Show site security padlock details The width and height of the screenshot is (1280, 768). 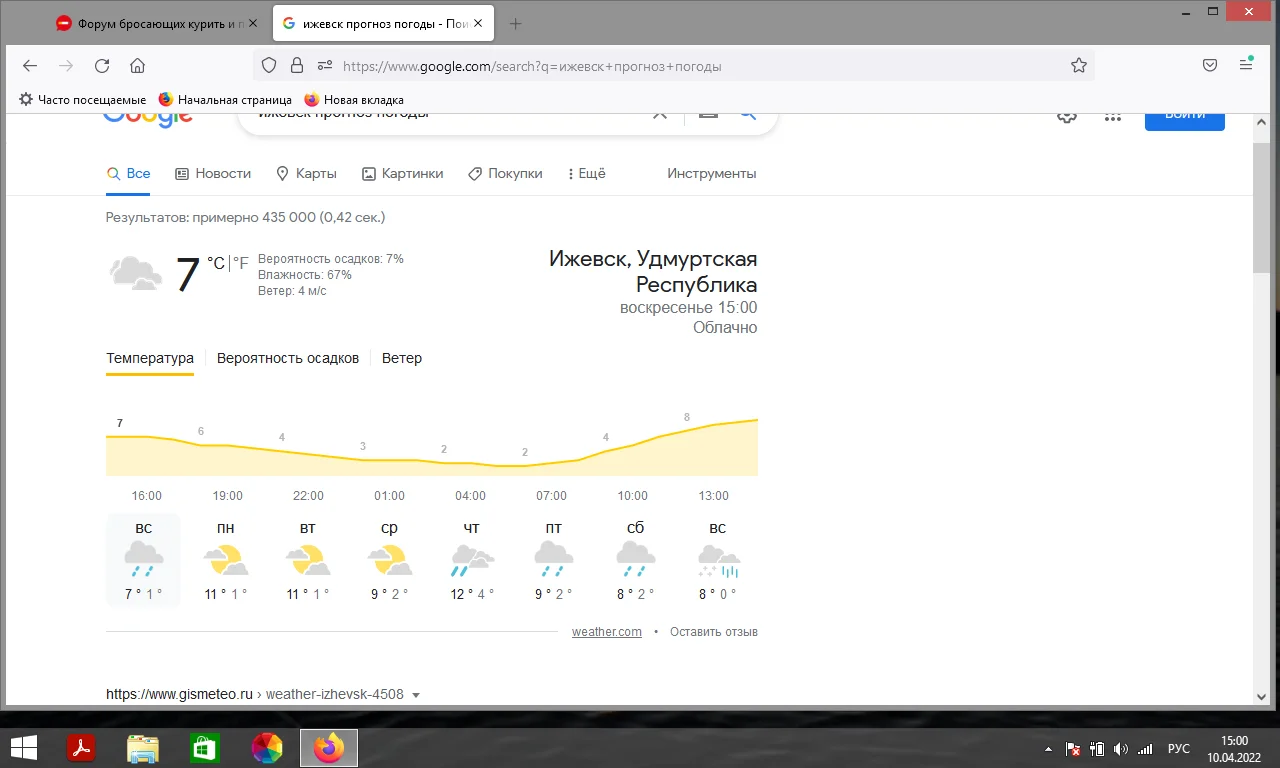pos(296,66)
